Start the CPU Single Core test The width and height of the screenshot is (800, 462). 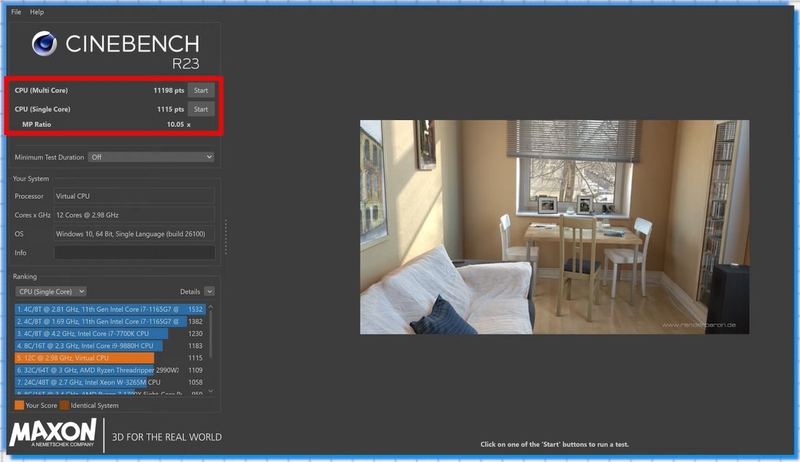(201, 109)
